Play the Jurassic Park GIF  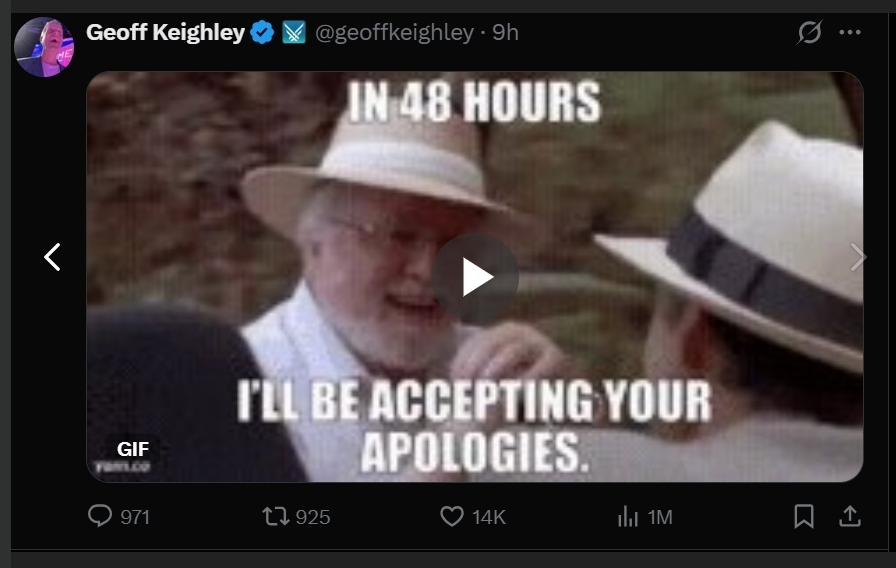pos(475,277)
